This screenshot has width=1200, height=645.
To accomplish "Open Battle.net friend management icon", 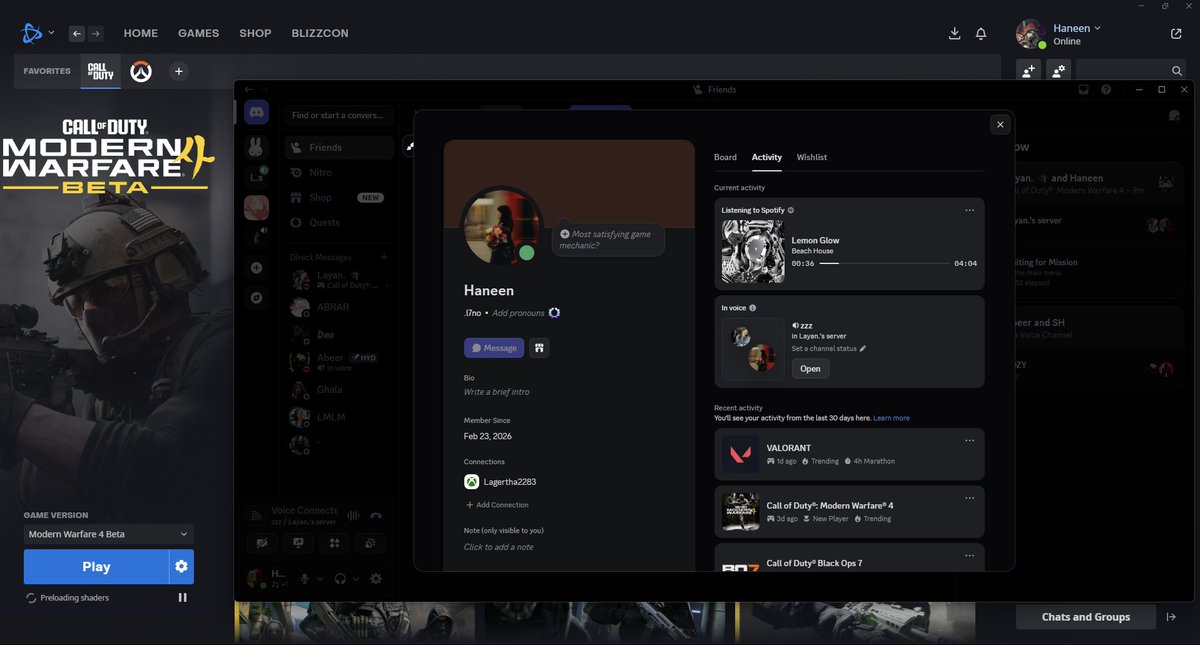I will [x=1058, y=71].
